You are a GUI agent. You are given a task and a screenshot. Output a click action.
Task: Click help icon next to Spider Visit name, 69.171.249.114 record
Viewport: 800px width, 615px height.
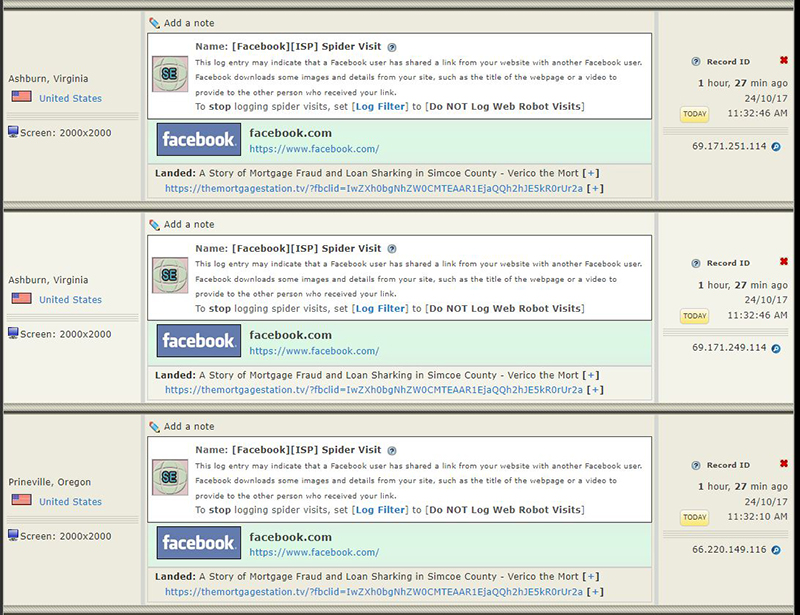392,249
